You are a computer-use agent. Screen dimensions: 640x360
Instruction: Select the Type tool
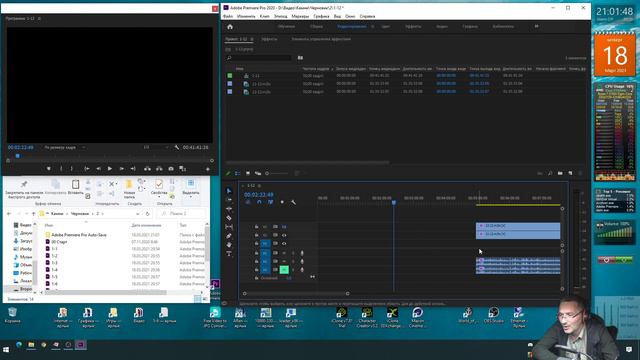pos(229,254)
